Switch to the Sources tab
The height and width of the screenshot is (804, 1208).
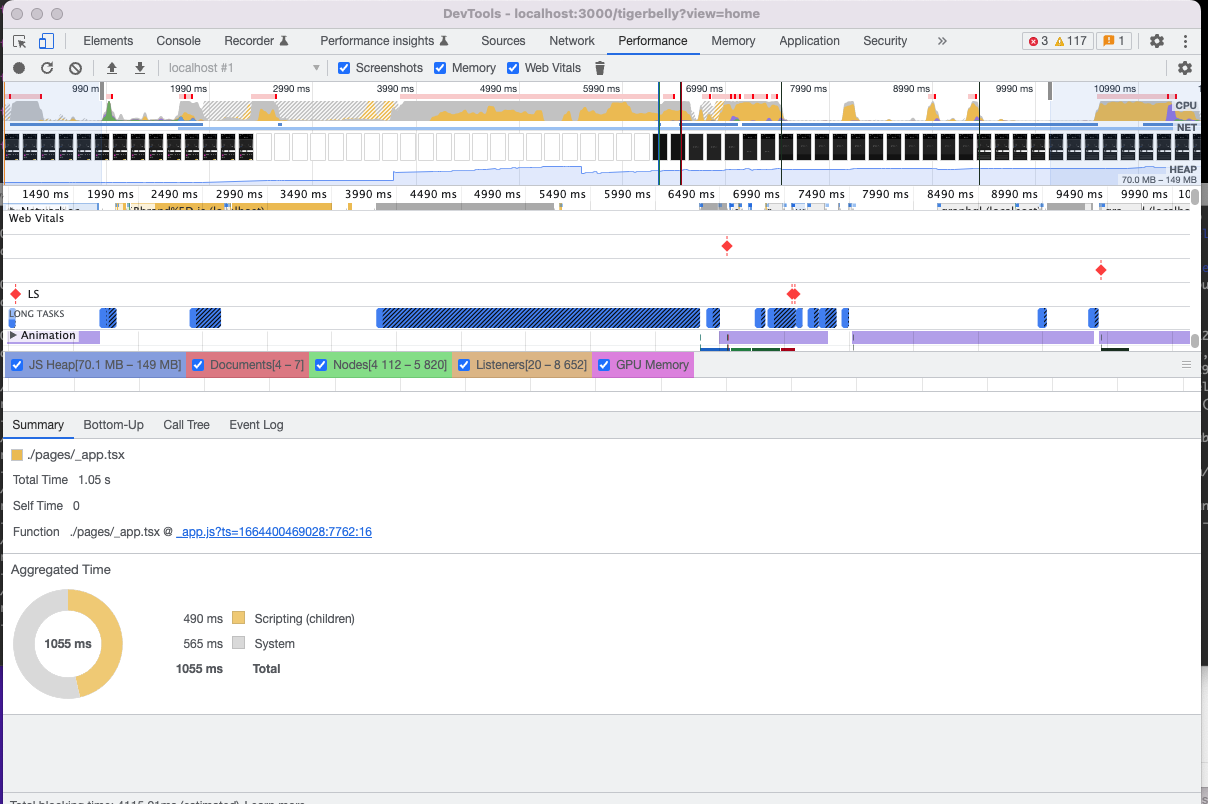(503, 41)
